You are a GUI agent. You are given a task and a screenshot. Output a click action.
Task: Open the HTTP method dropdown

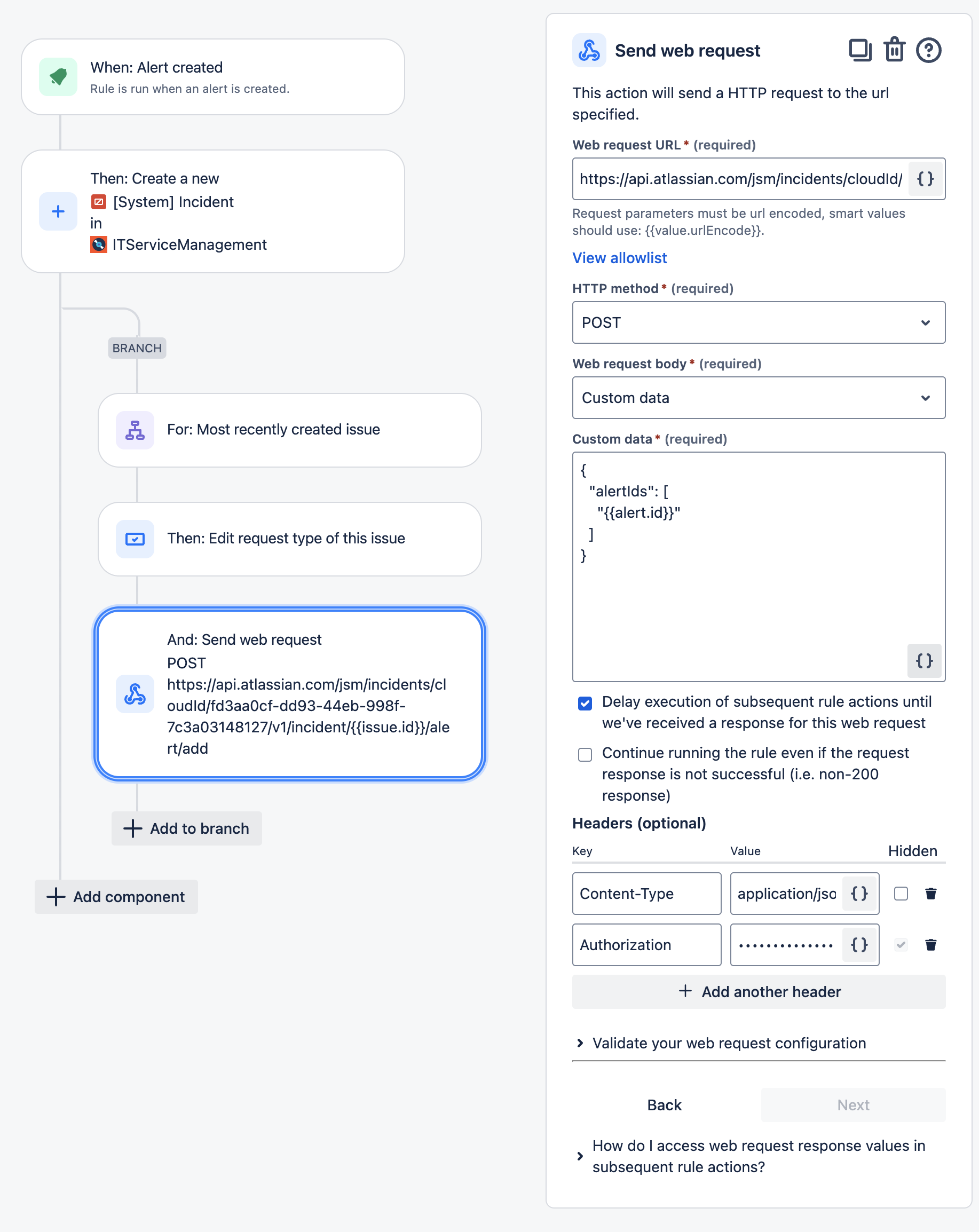pyautogui.click(x=759, y=323)
